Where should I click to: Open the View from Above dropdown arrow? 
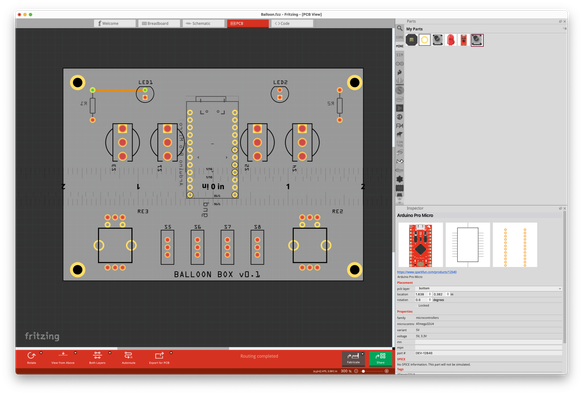click(x=75, y=353)
